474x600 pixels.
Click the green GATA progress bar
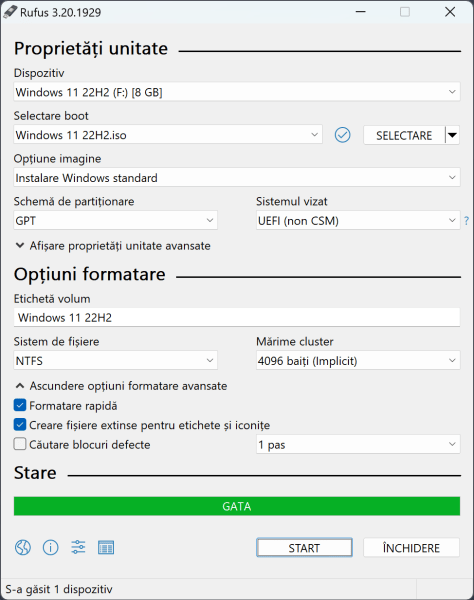coord(237,506)
